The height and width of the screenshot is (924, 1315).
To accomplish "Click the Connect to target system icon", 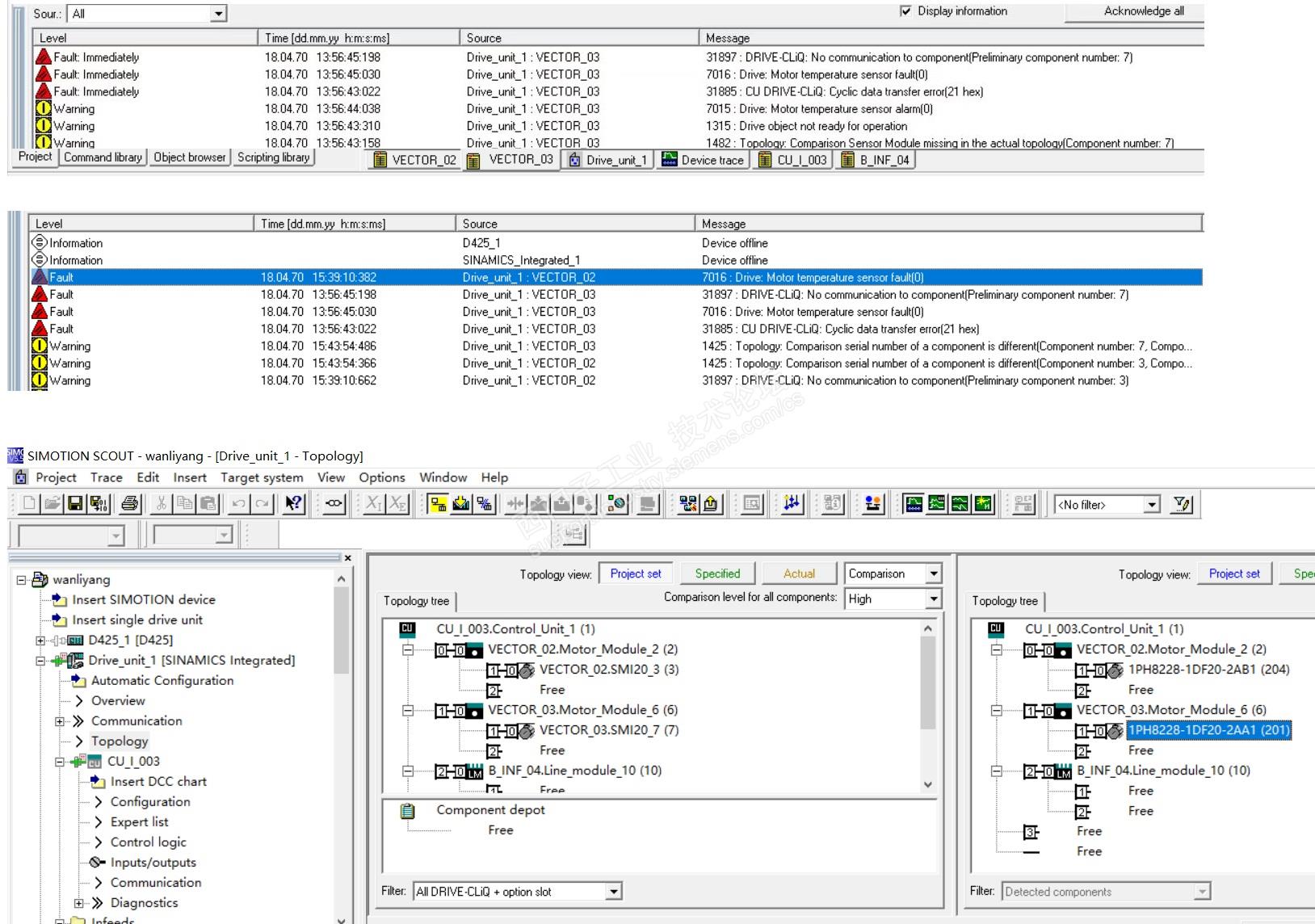I will coord(438,504).
